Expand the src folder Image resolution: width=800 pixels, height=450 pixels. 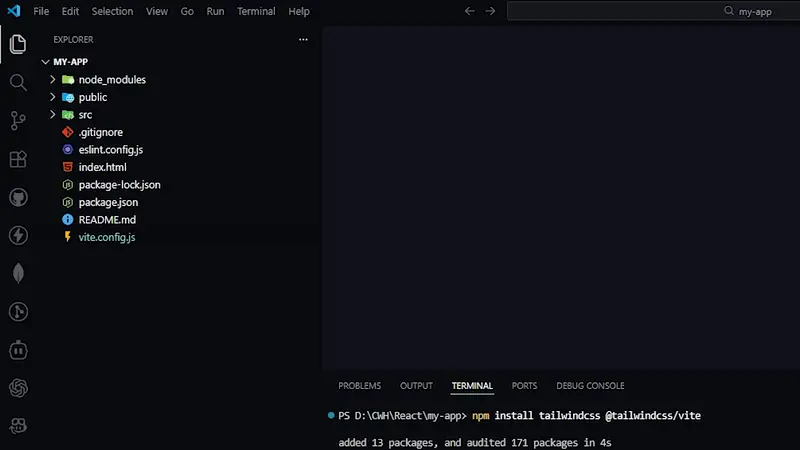pyautogui.click(x=85, y=115)
